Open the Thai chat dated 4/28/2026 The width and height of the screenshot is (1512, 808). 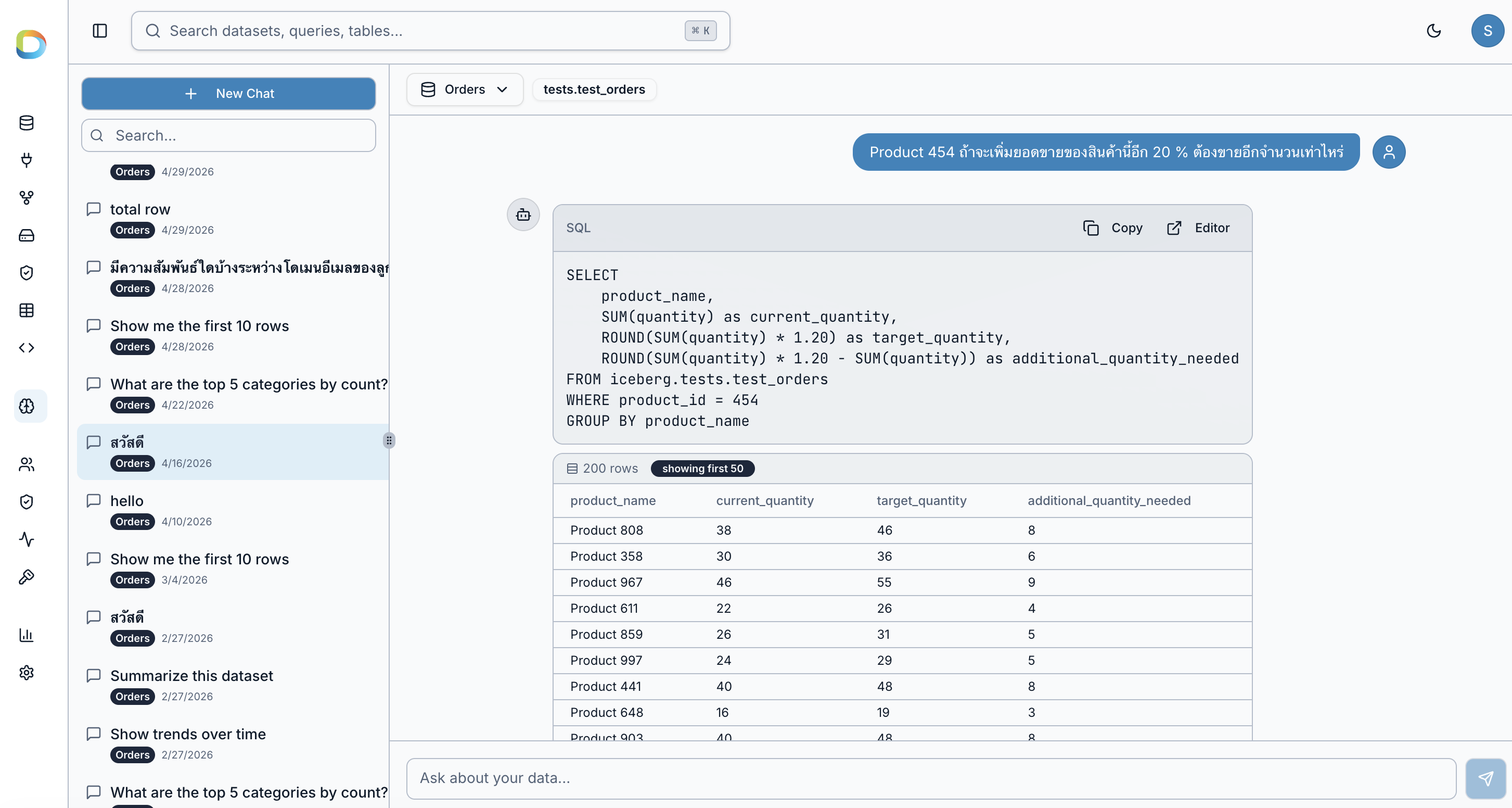[233, 277]
